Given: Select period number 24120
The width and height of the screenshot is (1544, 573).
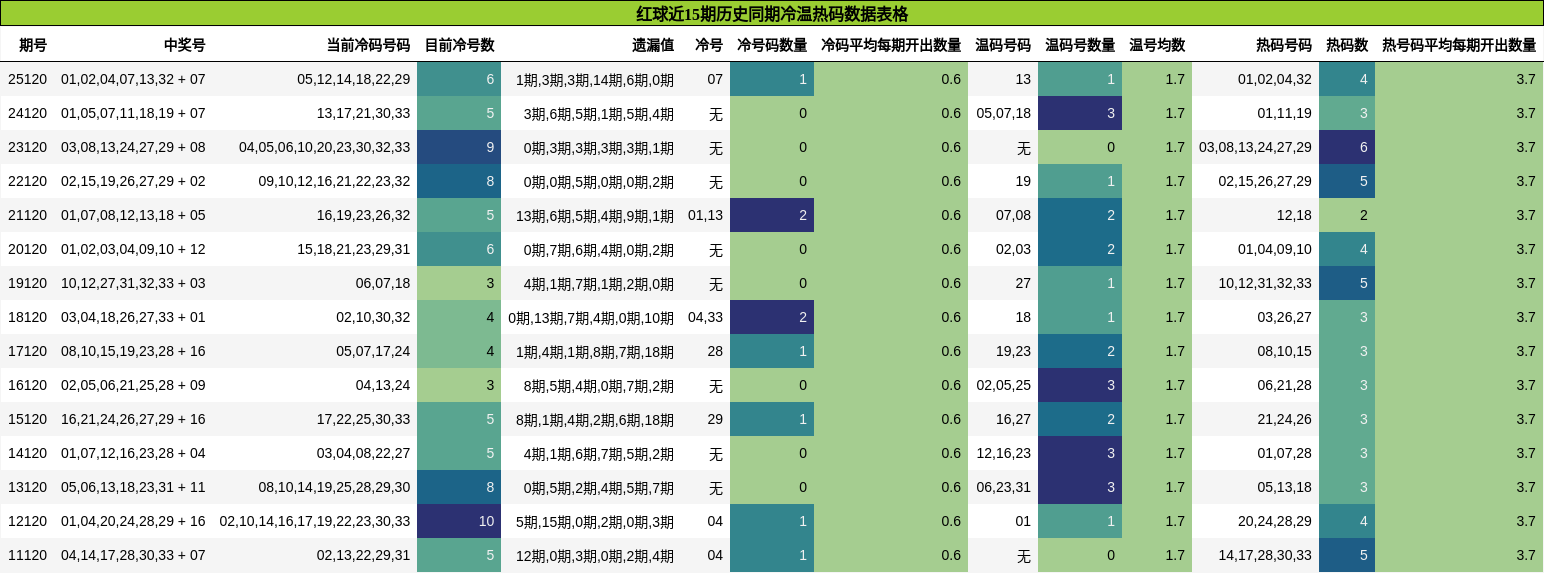Looking at the screenshot, I should 28,113.
